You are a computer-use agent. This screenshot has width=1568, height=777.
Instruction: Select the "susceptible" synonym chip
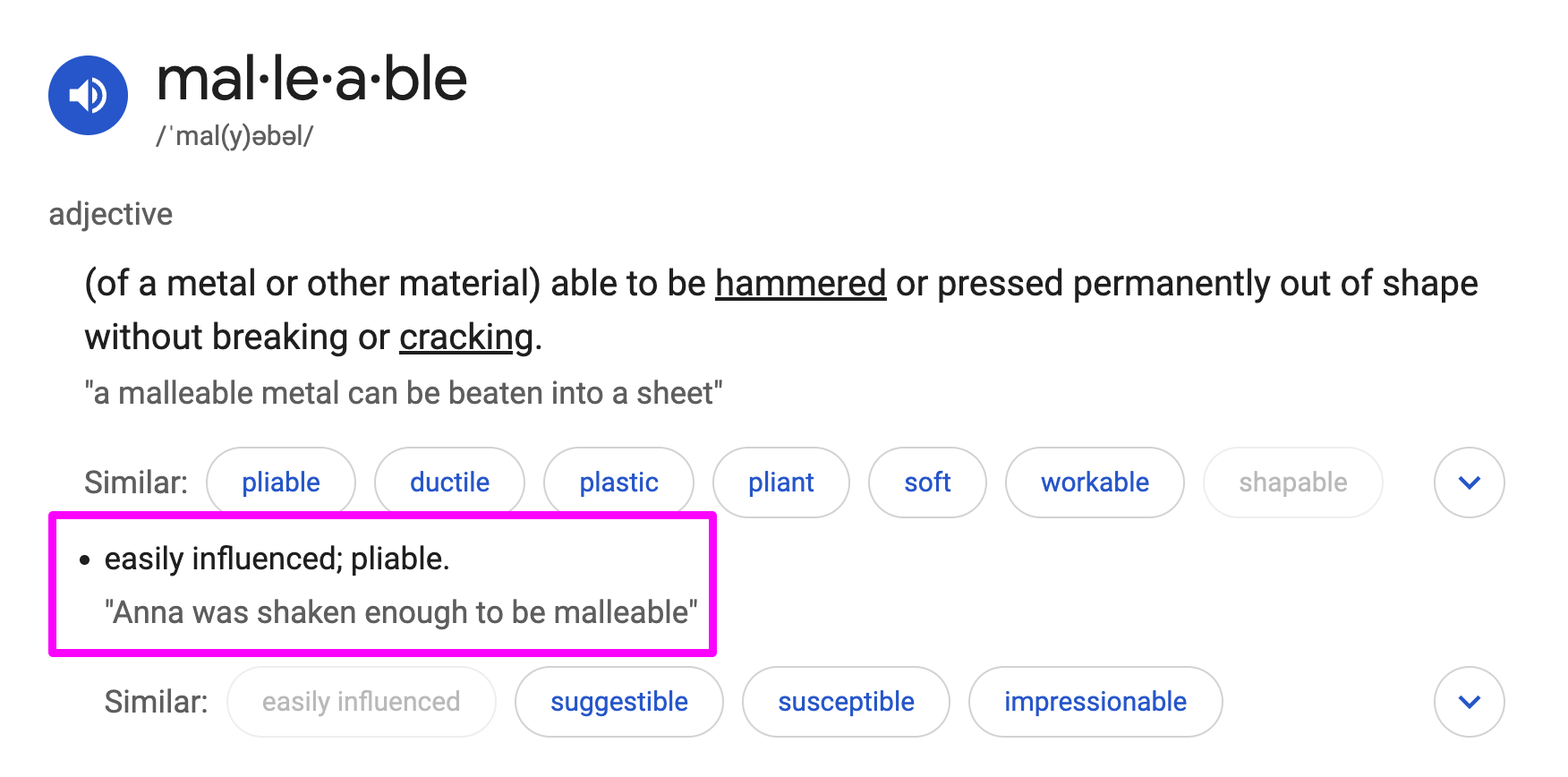[x=846, y=702]
